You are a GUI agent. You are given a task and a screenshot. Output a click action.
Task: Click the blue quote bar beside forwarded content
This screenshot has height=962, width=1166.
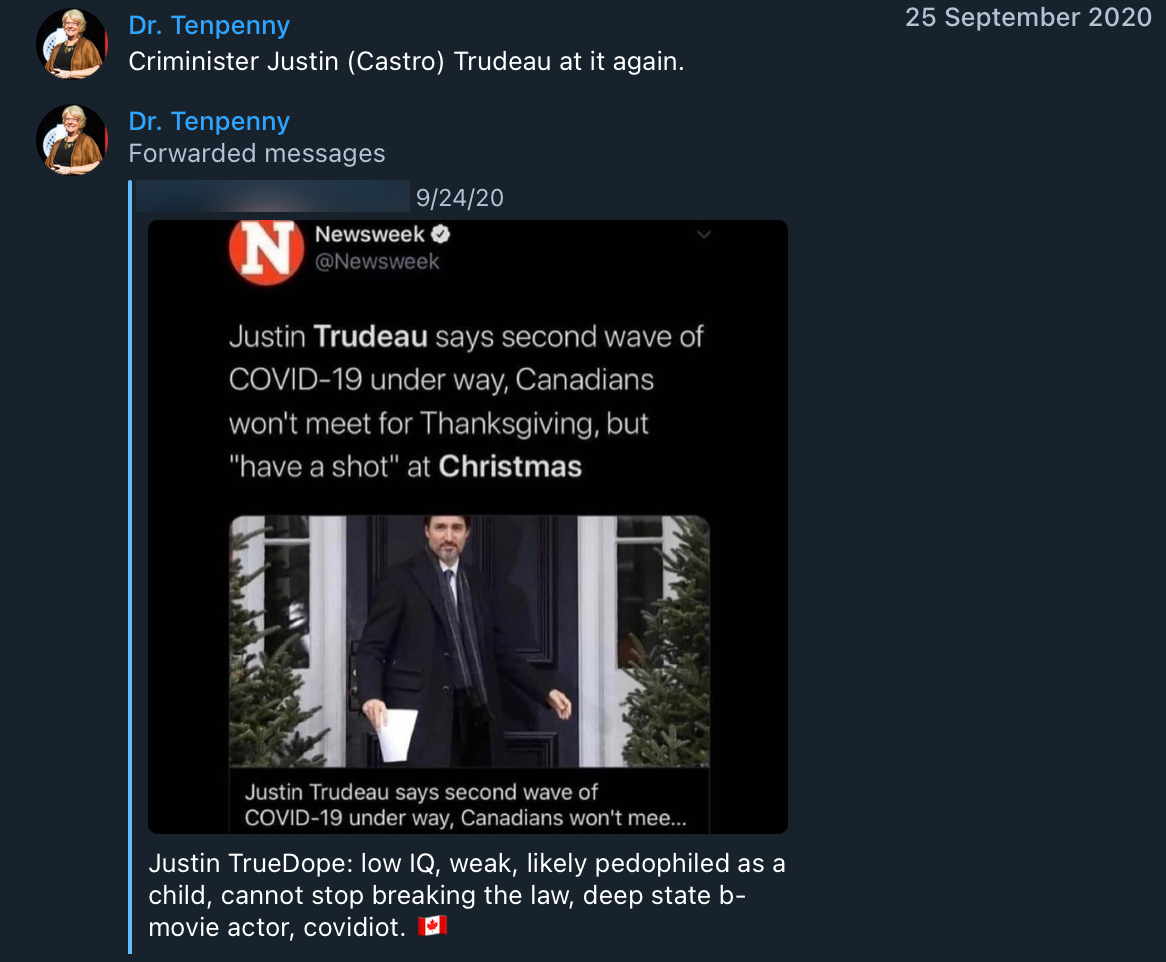(x=131, y=560)
